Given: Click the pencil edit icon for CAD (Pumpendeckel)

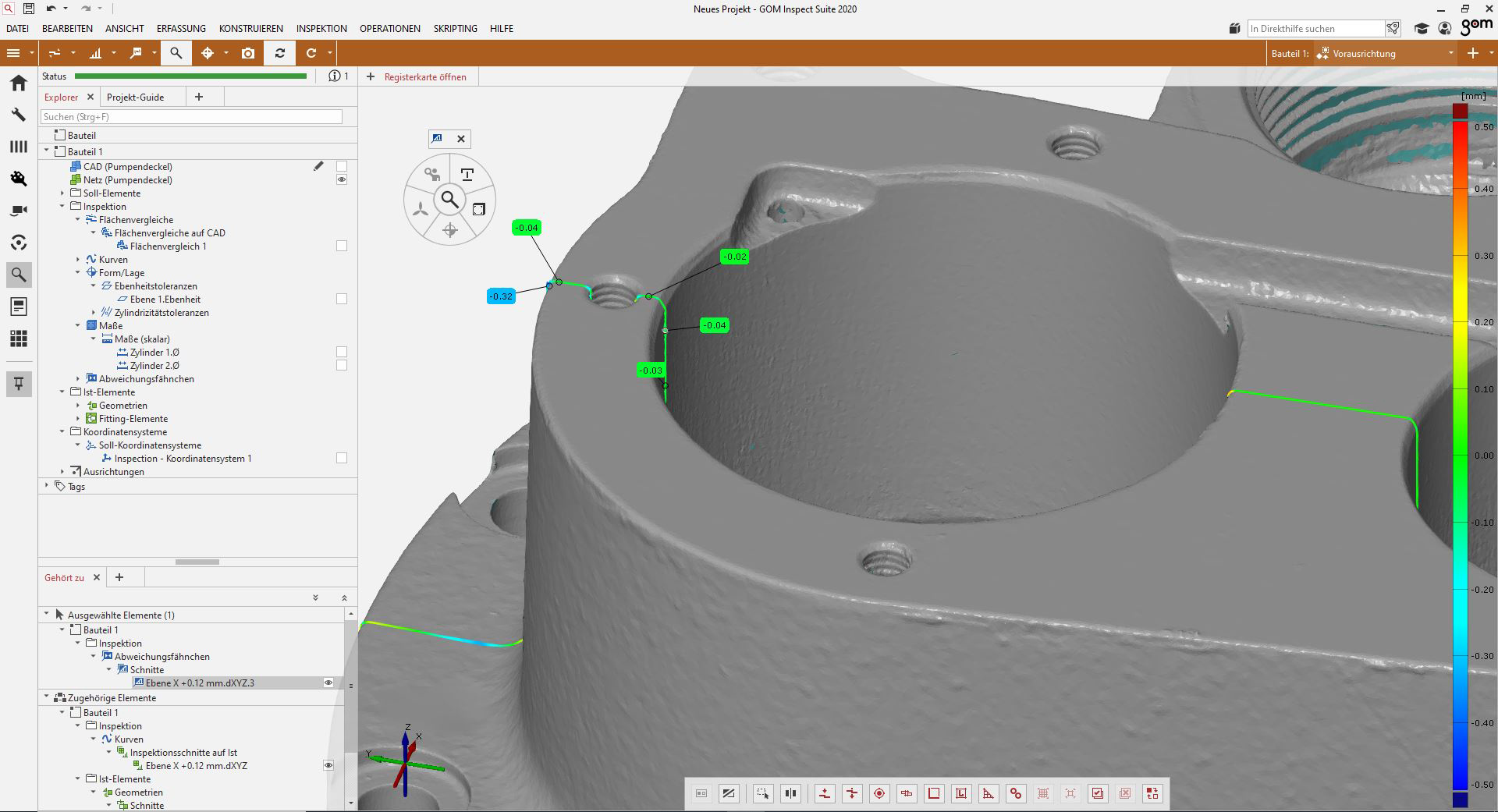Looking at the screenshot, I should click(318, 166).
